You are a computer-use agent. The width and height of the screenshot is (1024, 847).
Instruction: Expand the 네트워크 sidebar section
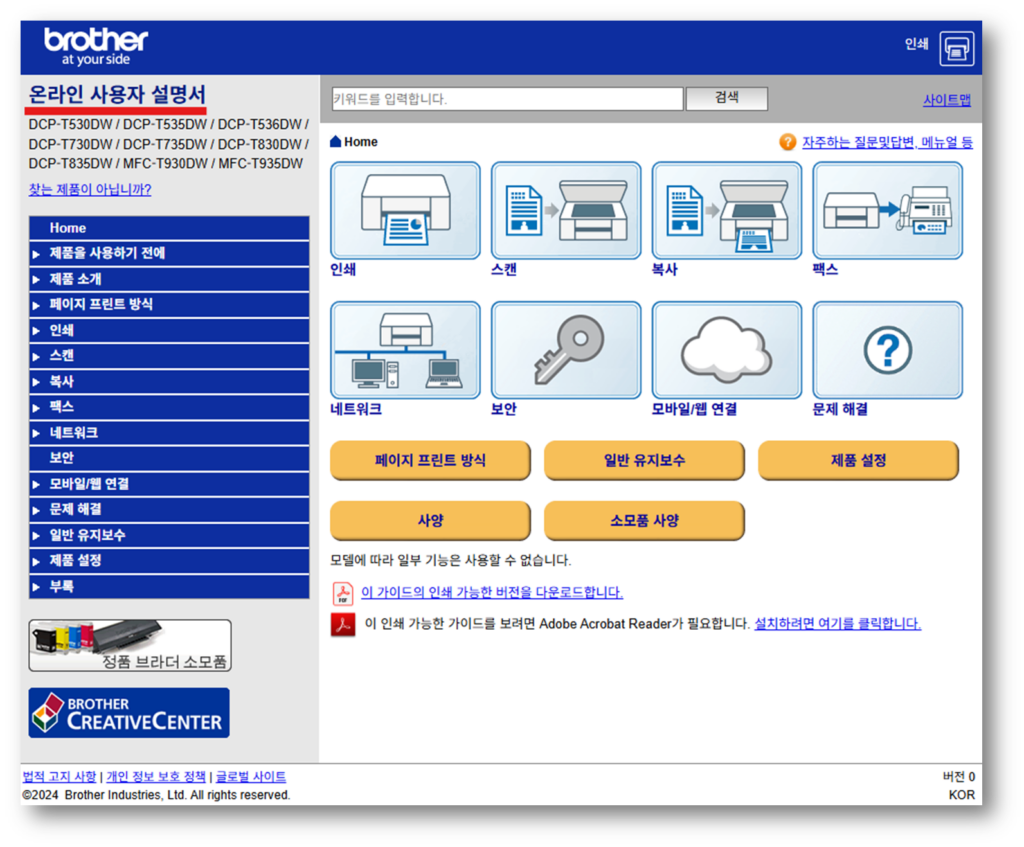point(169,433)
